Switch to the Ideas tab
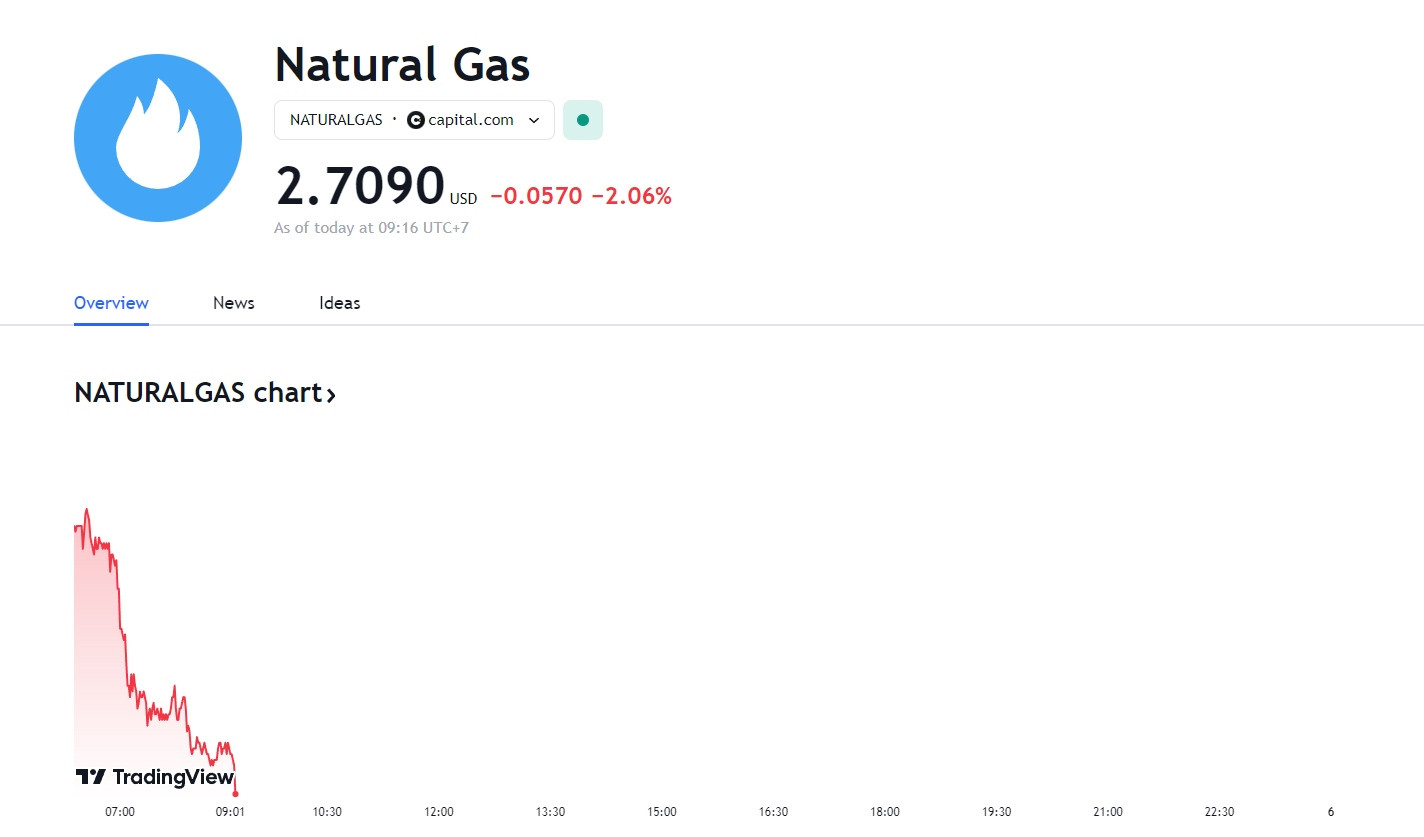The image size is (1424, 837). coord(340,303)
